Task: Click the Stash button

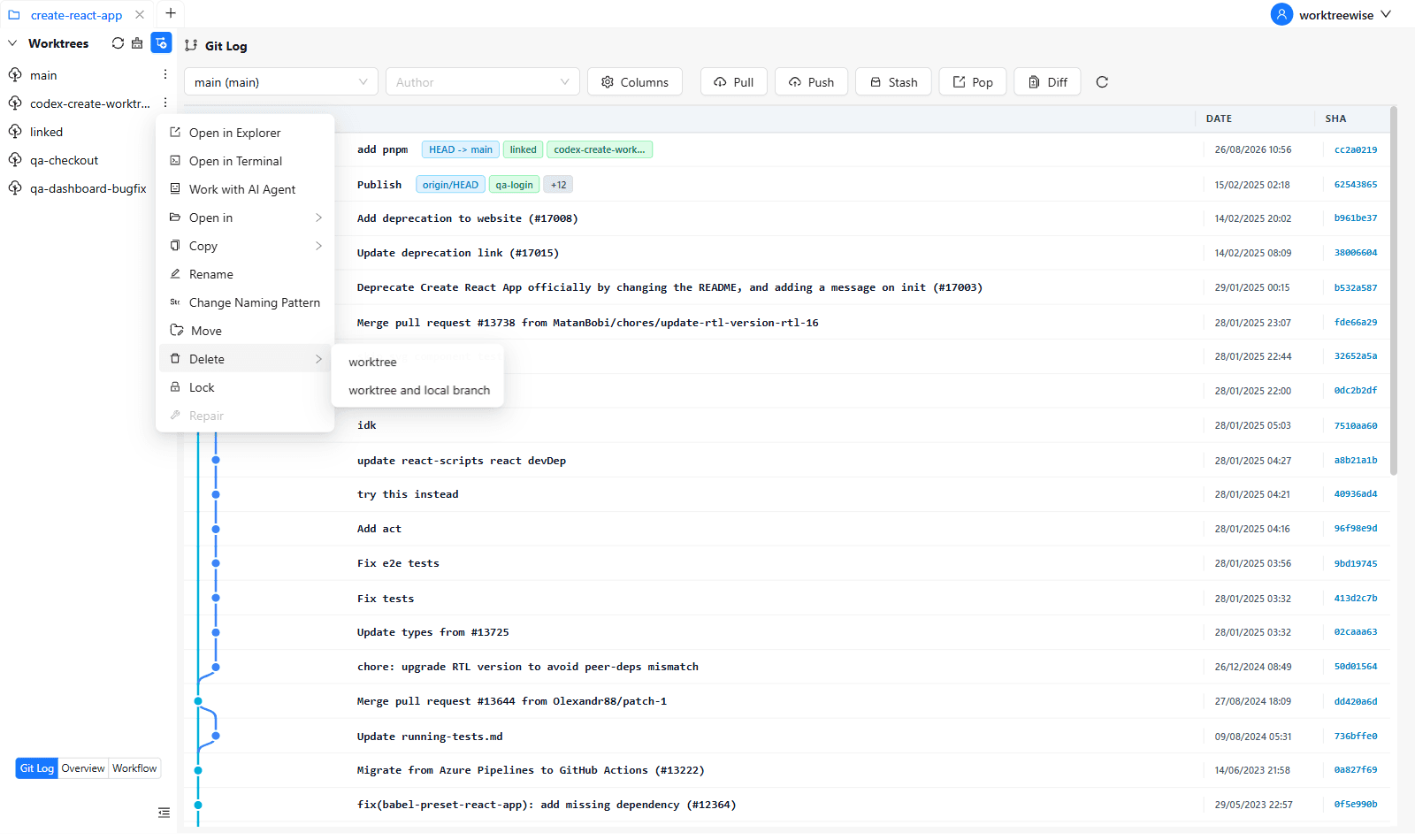Action: 893,82
